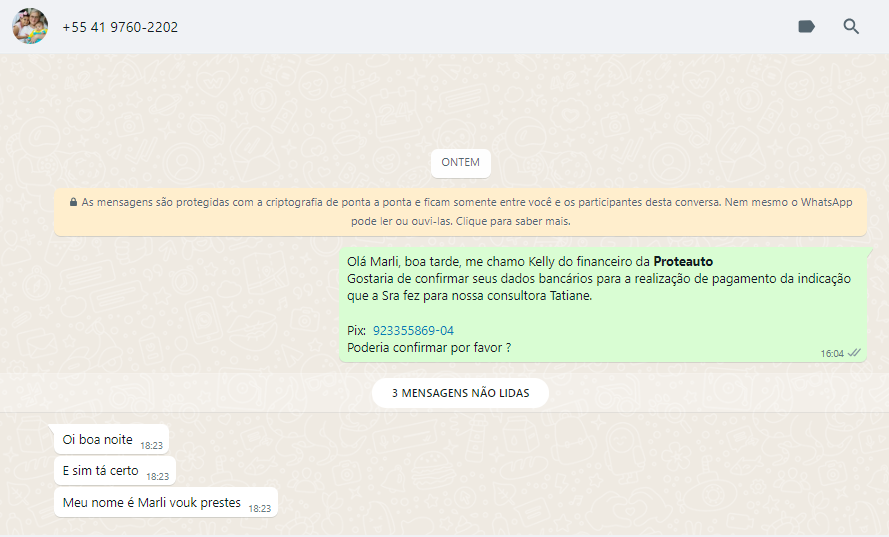Click the 18:23 timestamp beside "Oi boa noite"
The height and width of the screenshot is (537, 889).
152,445
